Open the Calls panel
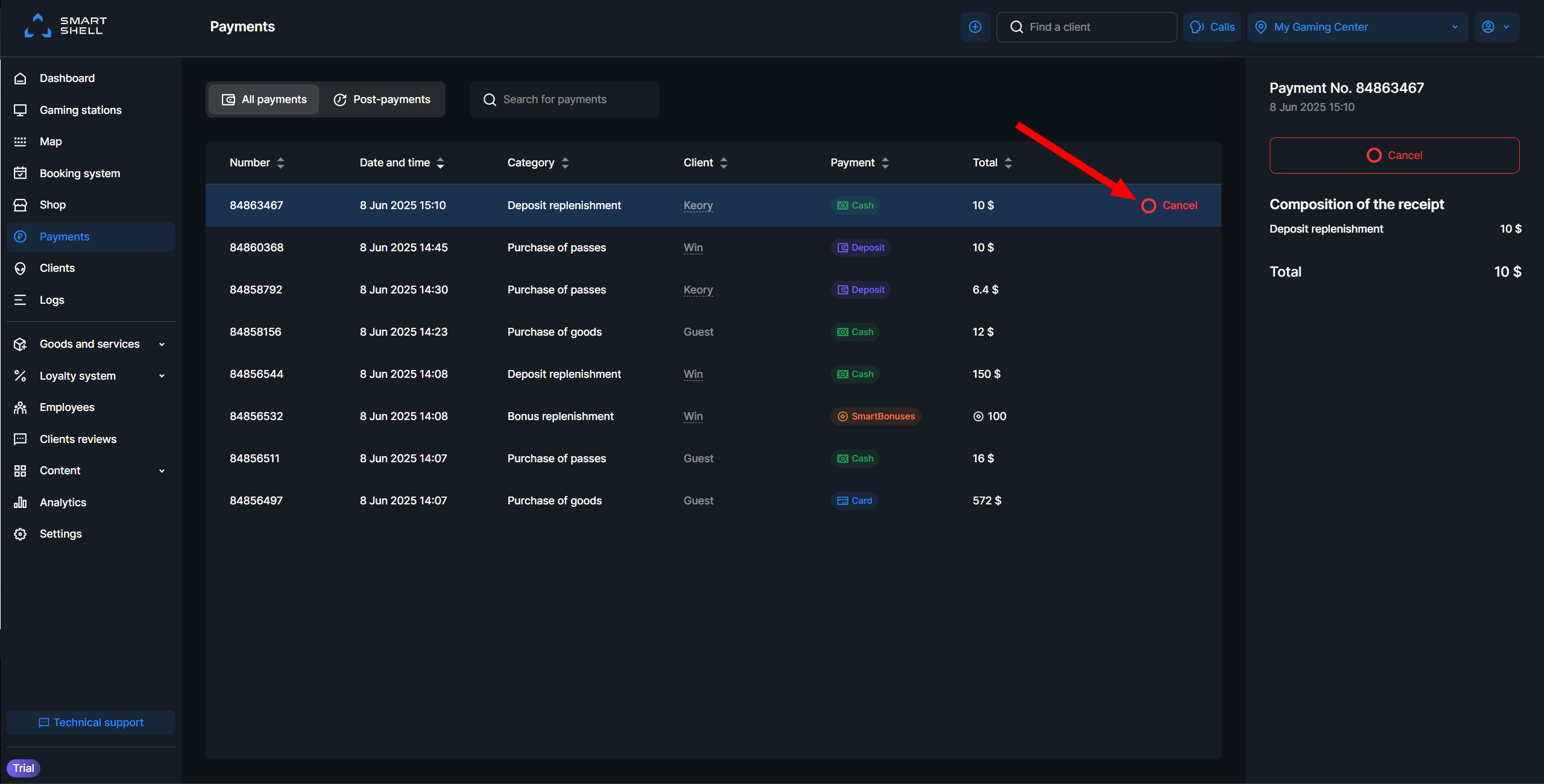Viewport: 1544px width, 784px height. 1212,27
